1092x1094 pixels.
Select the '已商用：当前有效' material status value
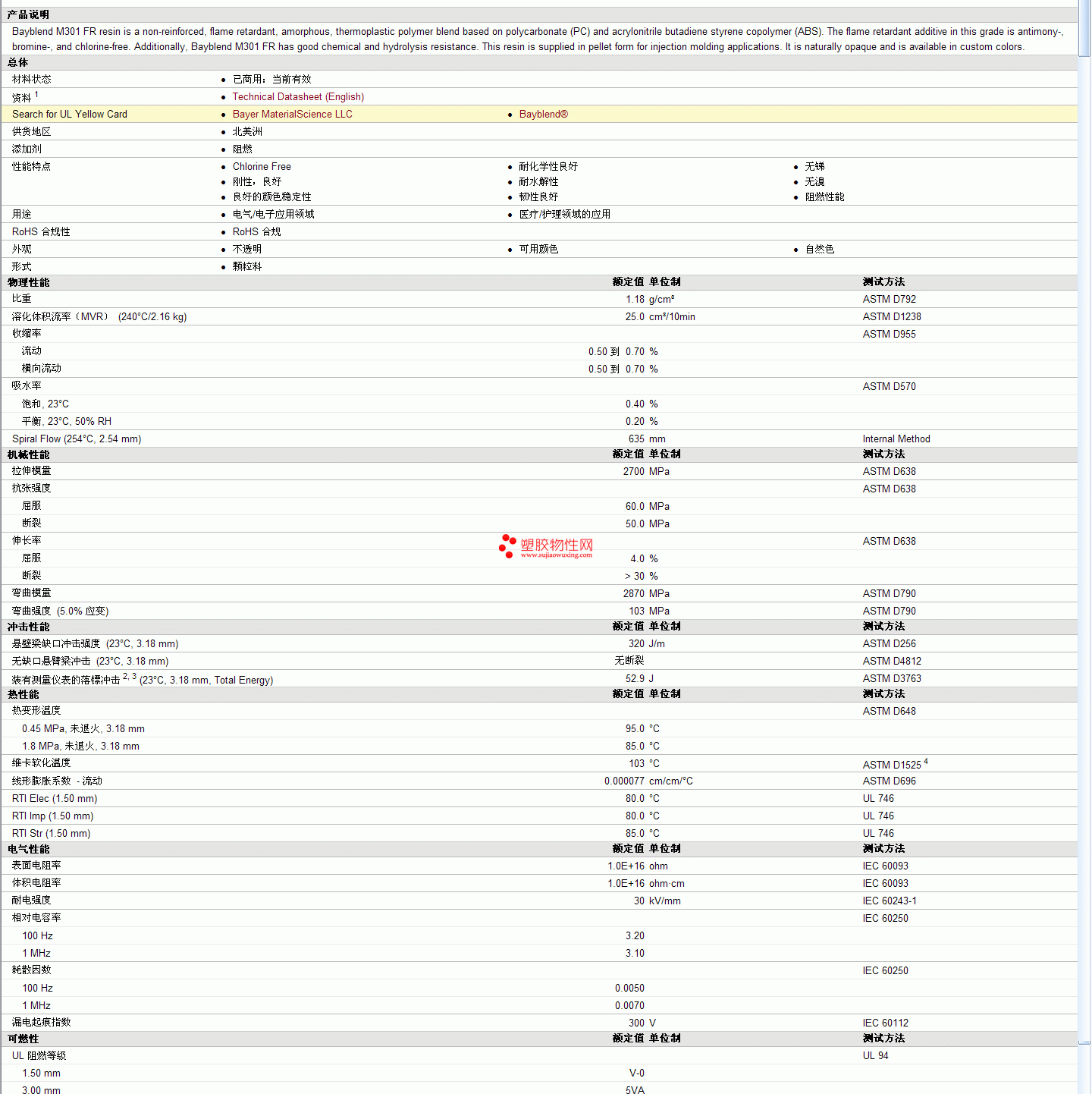[272, 80]
